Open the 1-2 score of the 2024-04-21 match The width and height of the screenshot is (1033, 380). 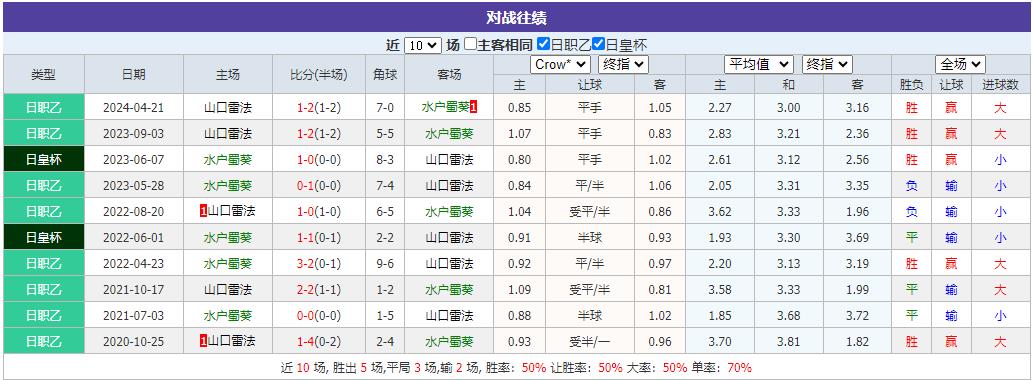point(306,107)
